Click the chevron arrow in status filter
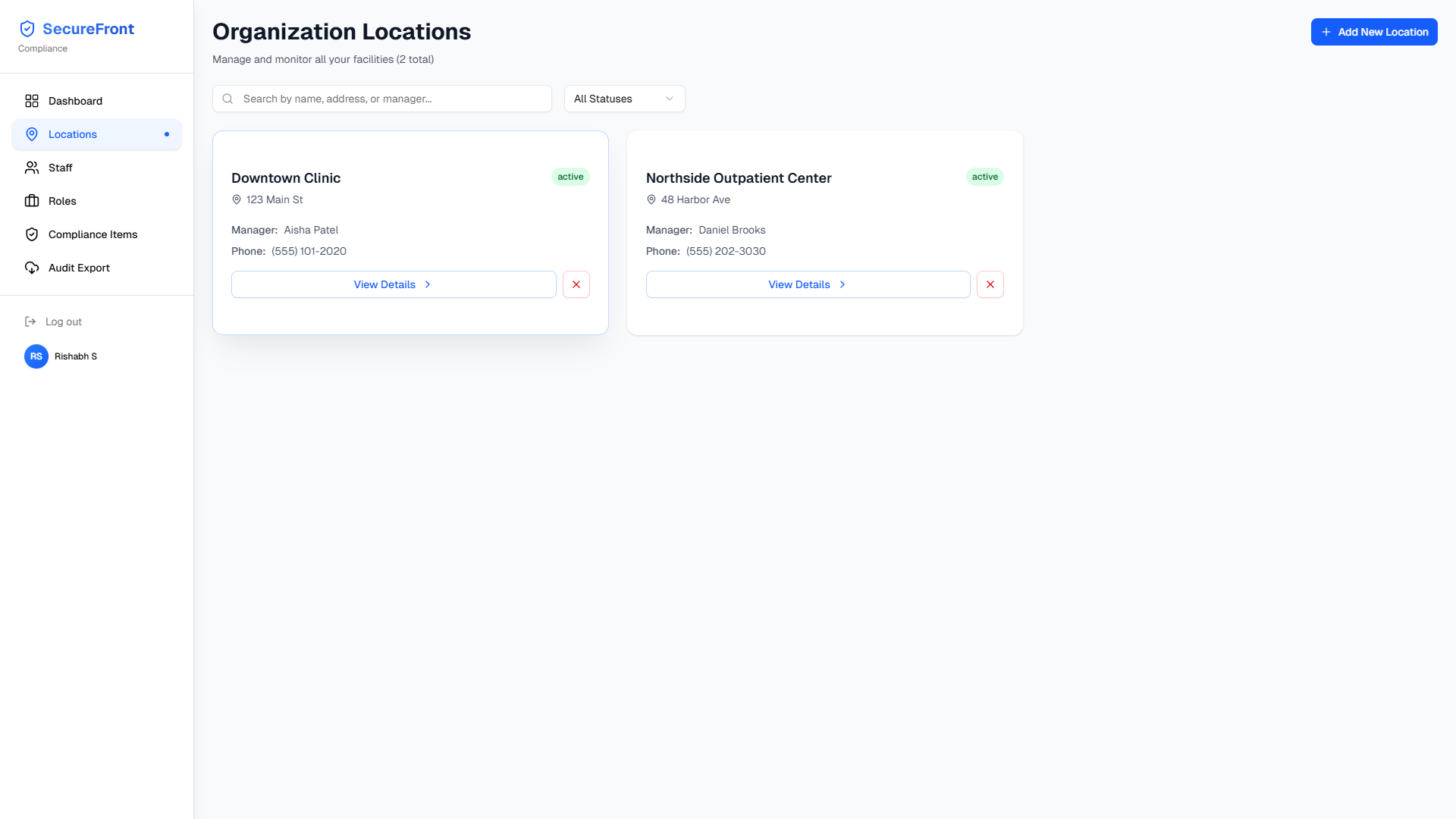The image size is (1456, 819). coord(670,99)
